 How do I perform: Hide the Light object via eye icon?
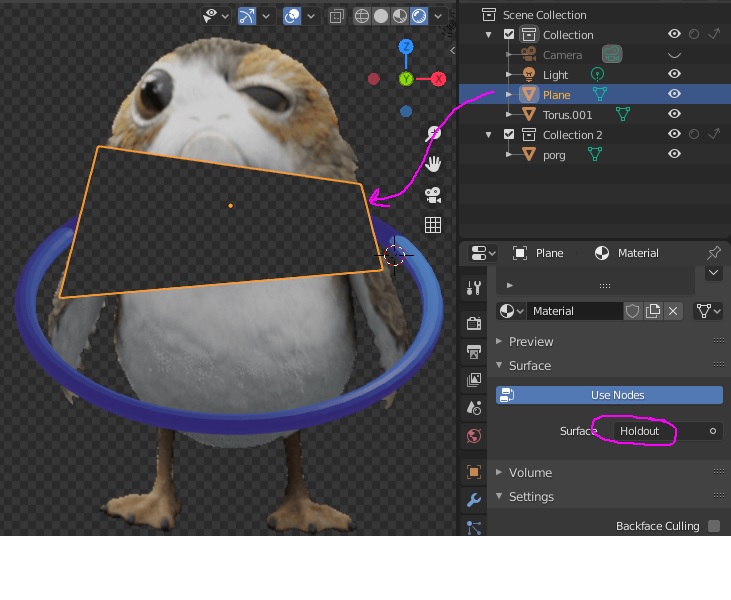[674, 74]
